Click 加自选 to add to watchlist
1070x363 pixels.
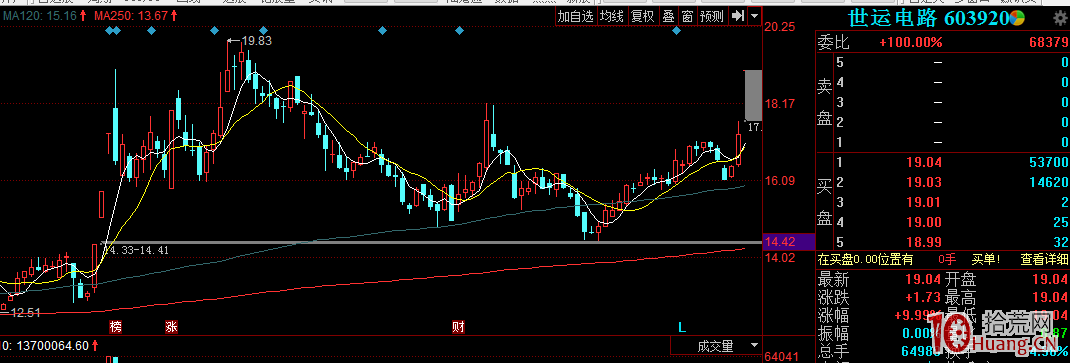[x=575, y=16]
